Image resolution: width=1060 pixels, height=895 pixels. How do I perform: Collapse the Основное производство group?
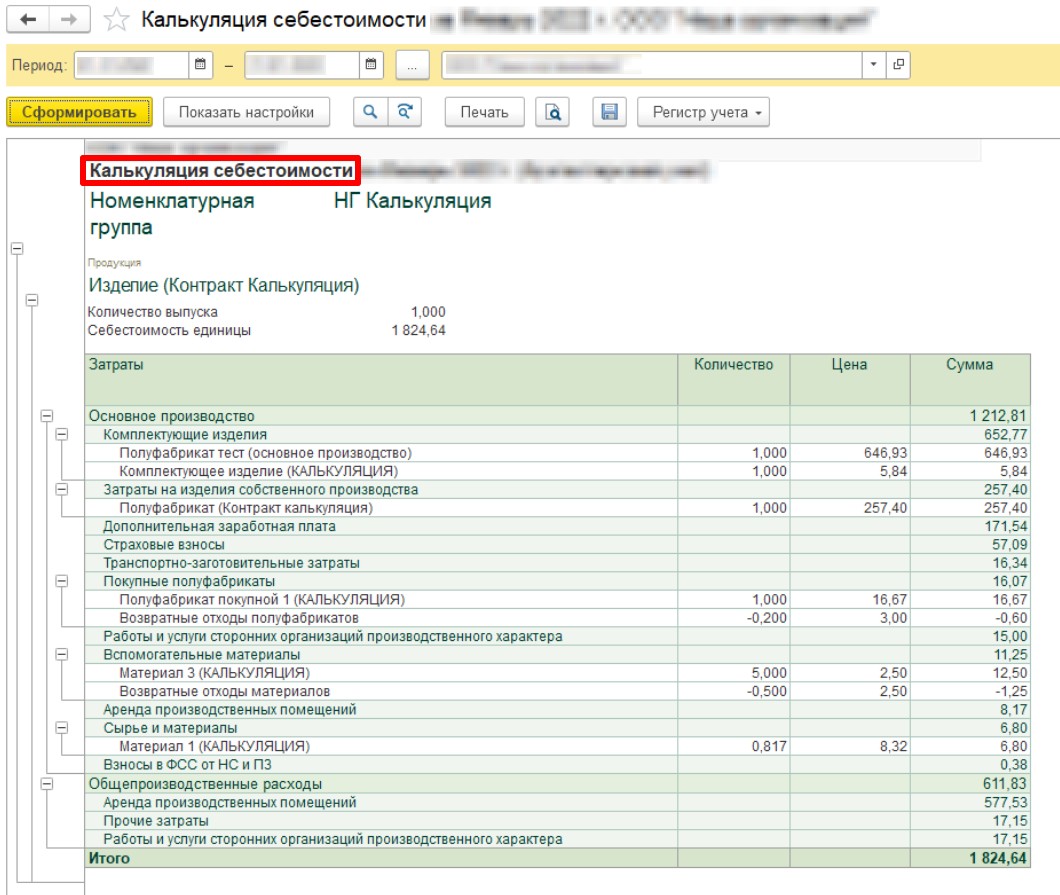[47, 416]
